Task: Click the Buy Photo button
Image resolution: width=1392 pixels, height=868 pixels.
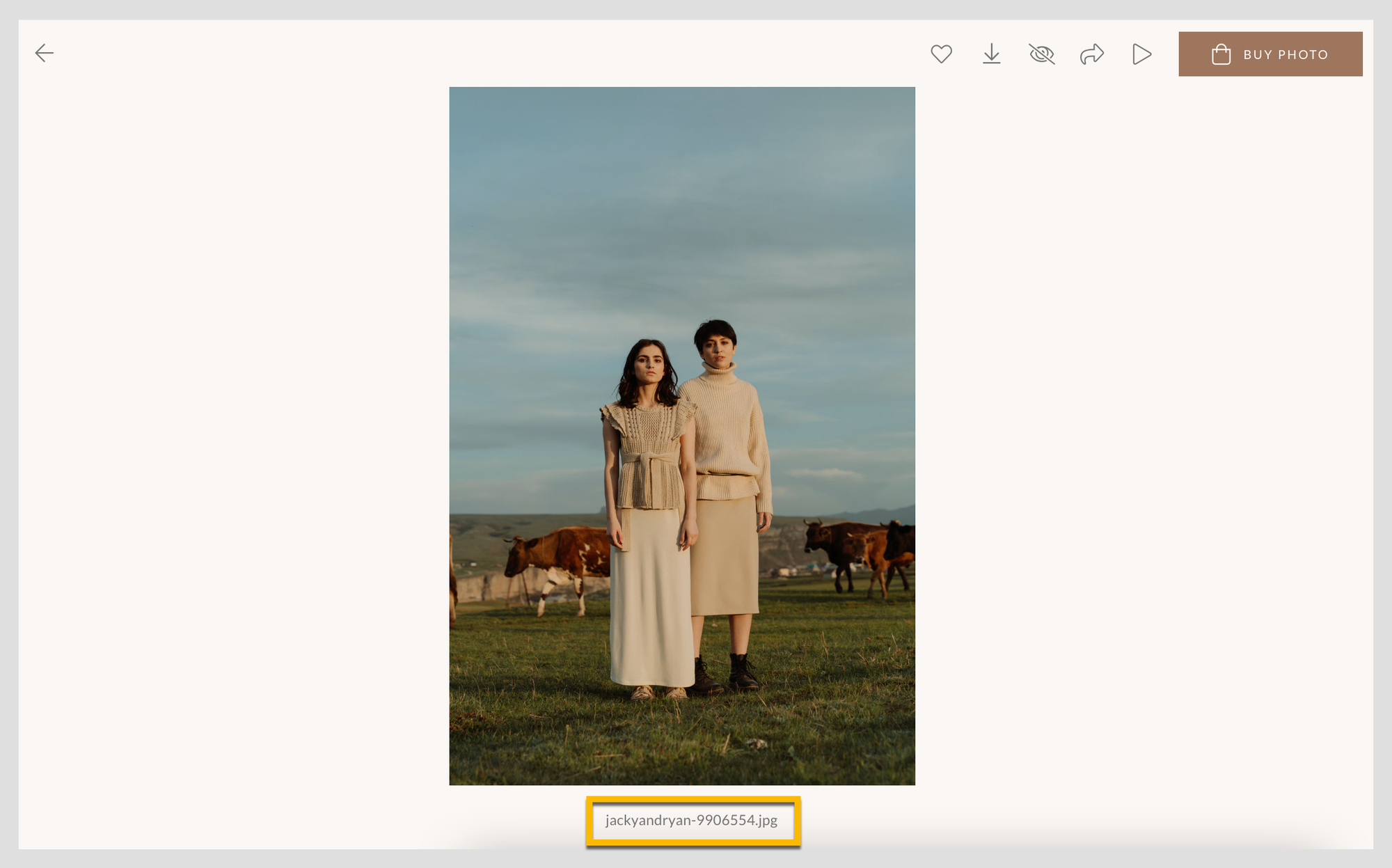Action: [x=1270, y=54]
